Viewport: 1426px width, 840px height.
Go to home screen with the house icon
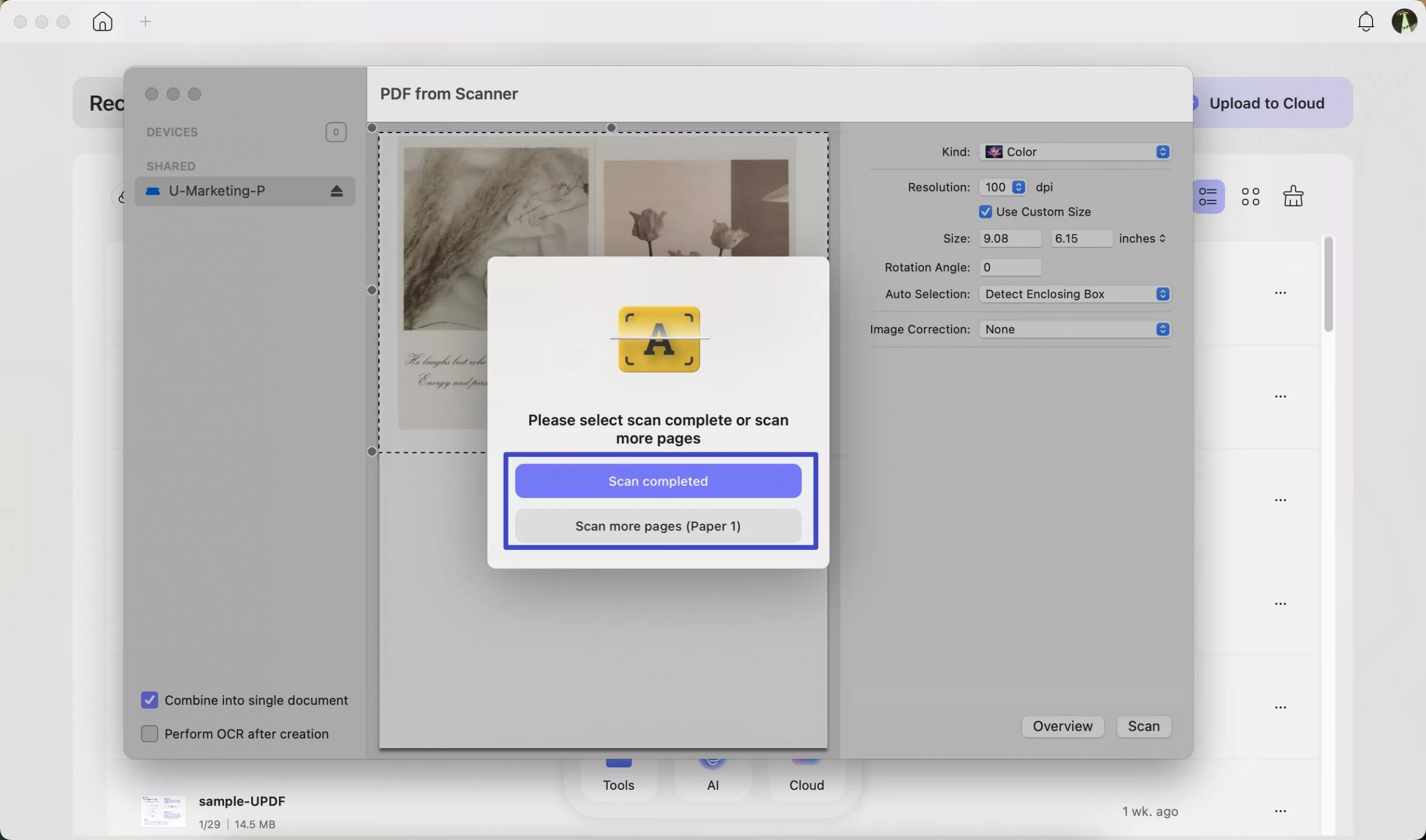pyautogui.click(x=102, y=22)
